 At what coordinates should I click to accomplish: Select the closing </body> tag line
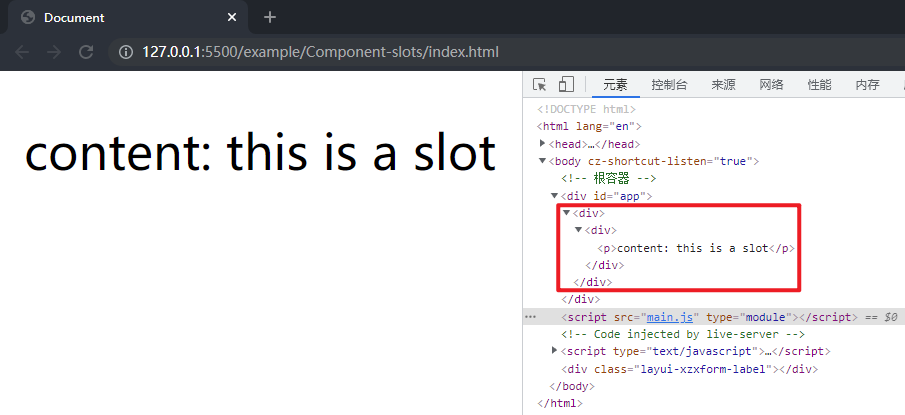571,386
